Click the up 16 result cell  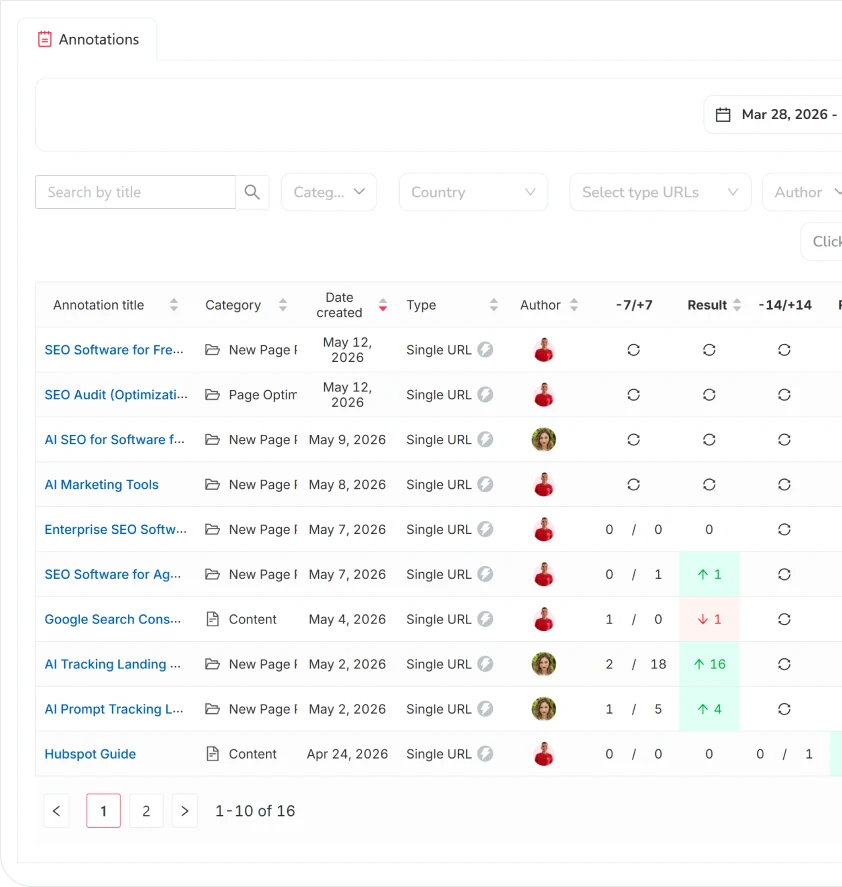click(x=709, y=664)
